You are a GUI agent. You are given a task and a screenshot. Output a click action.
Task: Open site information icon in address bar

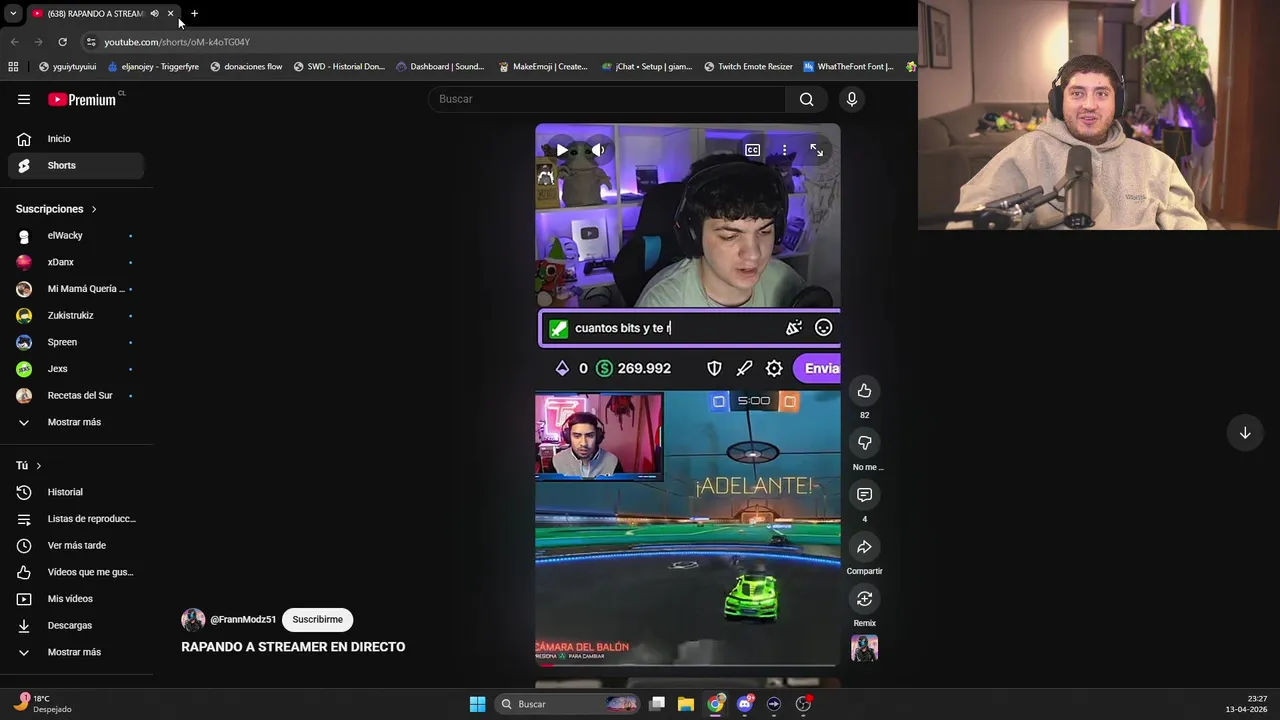click(x=91, y=42)
